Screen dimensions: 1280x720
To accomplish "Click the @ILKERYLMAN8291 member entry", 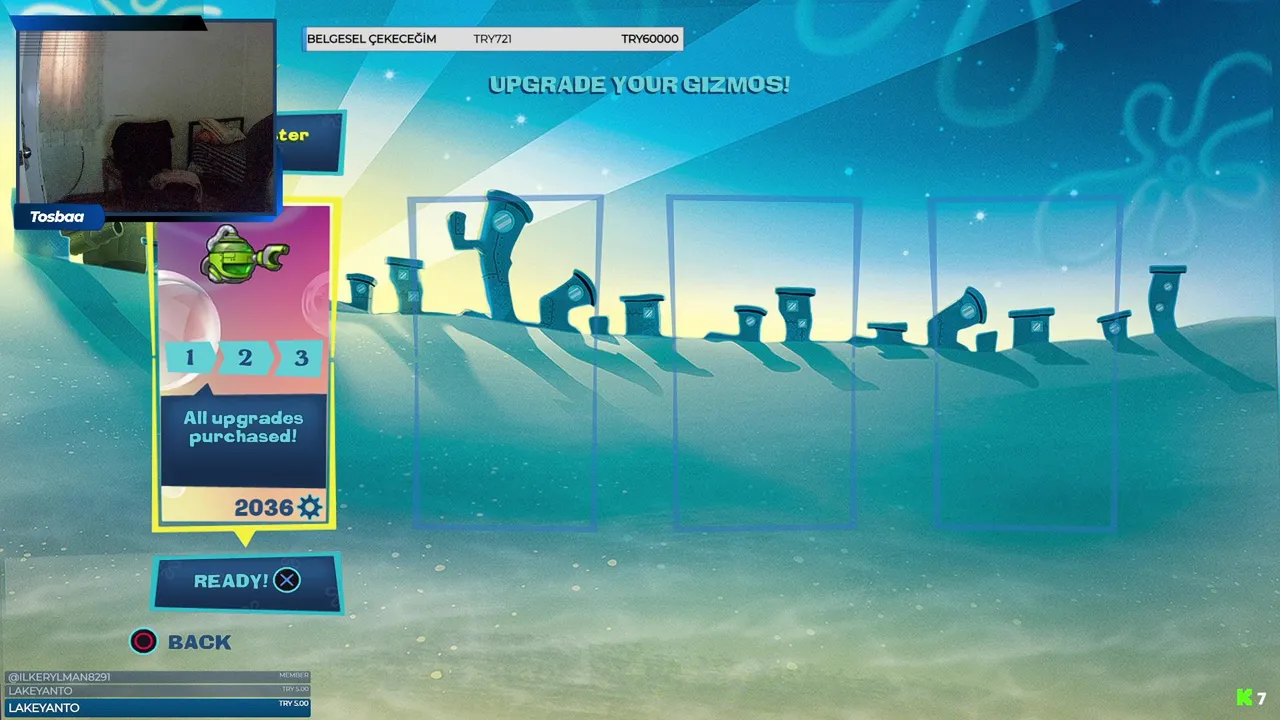I will [x=157, y=677].
